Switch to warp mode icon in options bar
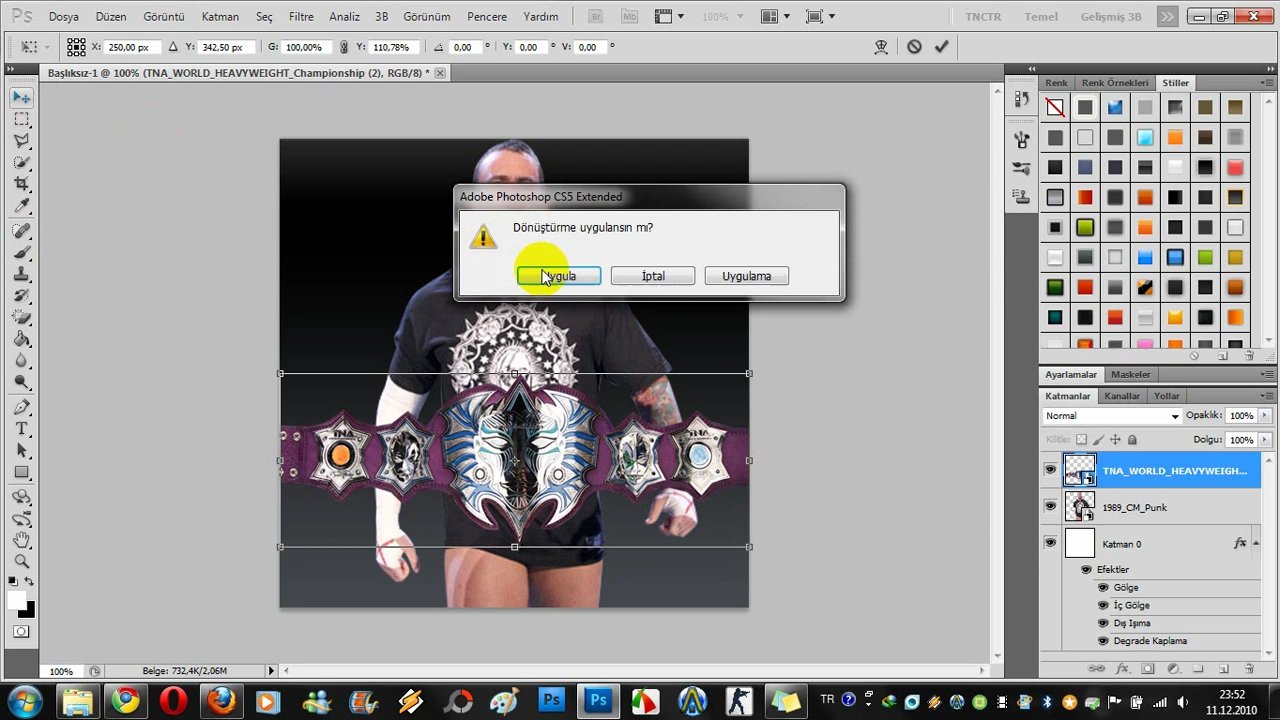The width and height of the screenshot is (1280, 720). point(881,47)
